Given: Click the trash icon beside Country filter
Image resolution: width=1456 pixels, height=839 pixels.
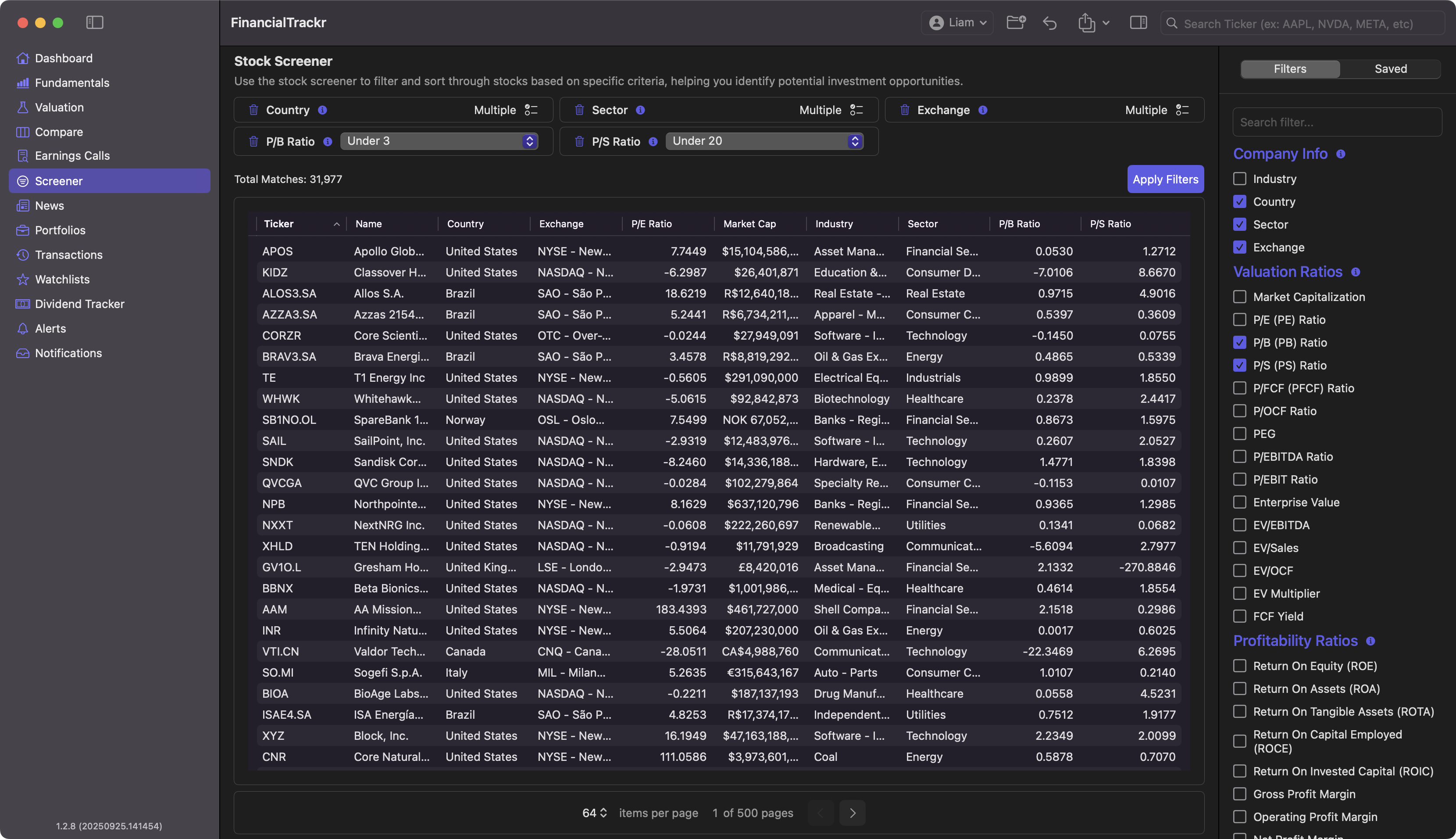Looking at the screenshot, I should point(253,110).
